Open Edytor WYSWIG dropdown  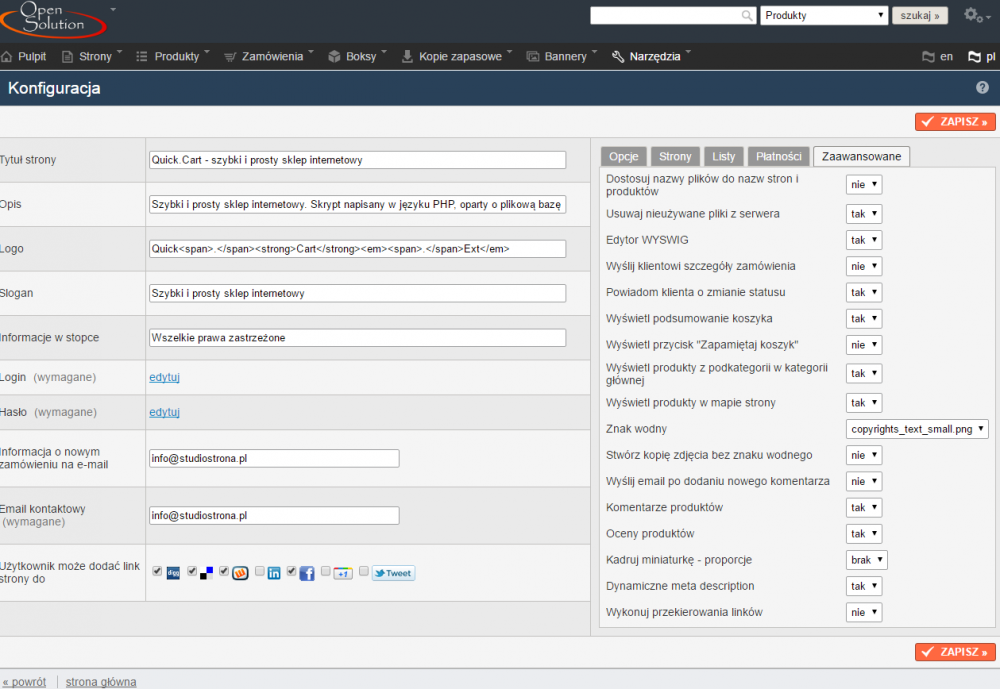point(864,240)
